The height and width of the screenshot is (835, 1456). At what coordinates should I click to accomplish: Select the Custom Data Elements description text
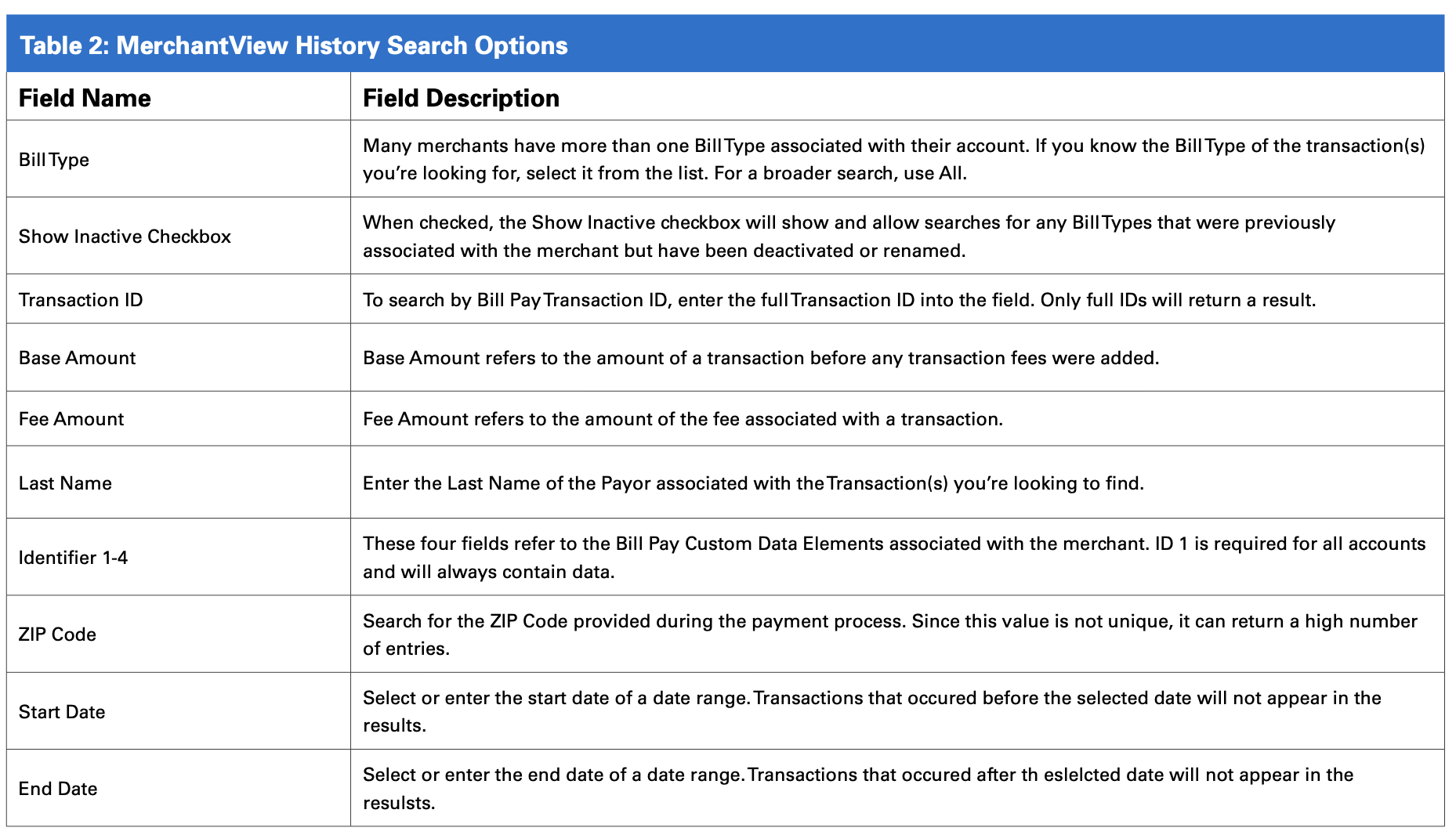(893, 558)
